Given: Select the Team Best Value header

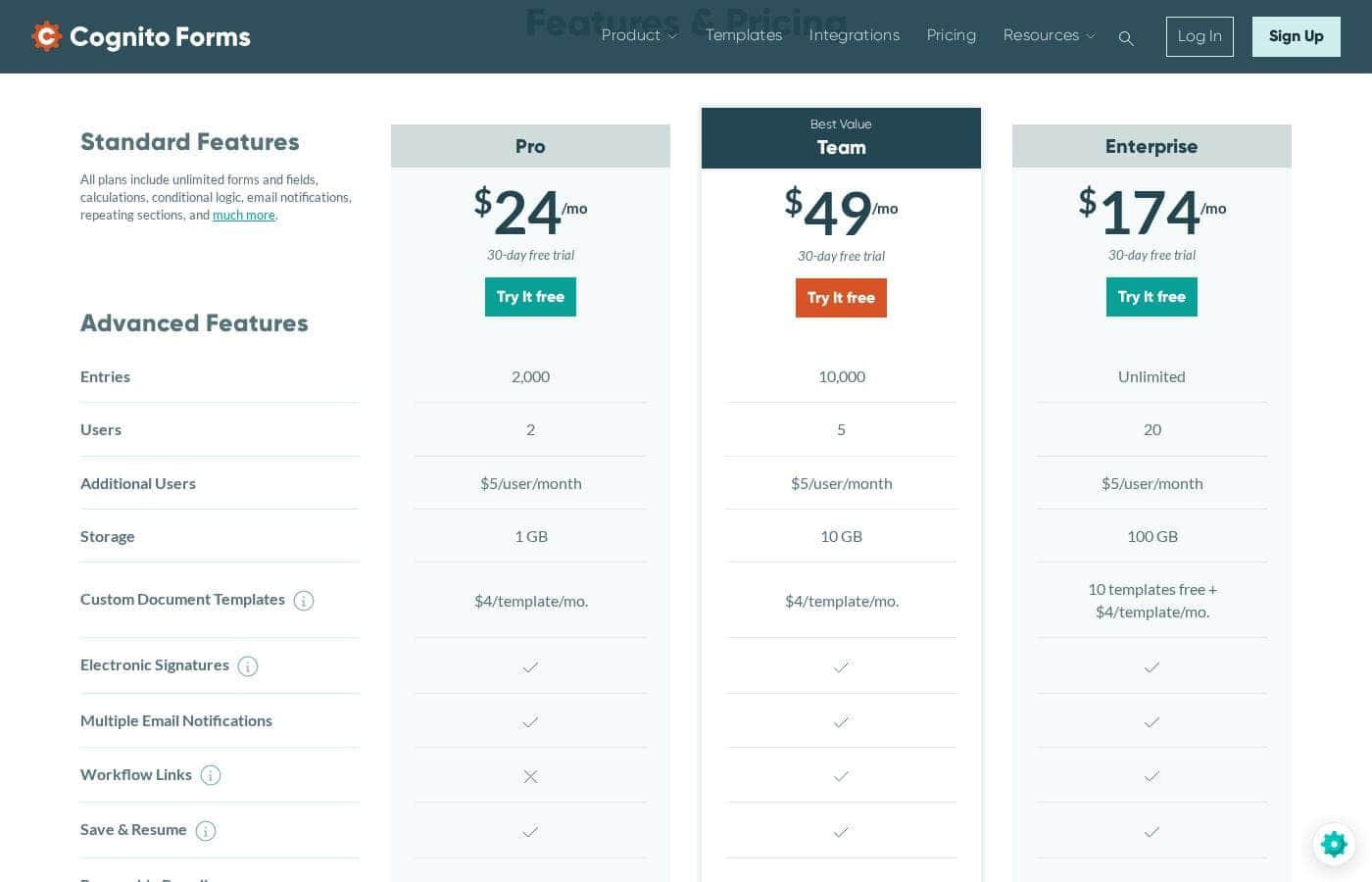Looking at the screenshot, I should (841, 138).
